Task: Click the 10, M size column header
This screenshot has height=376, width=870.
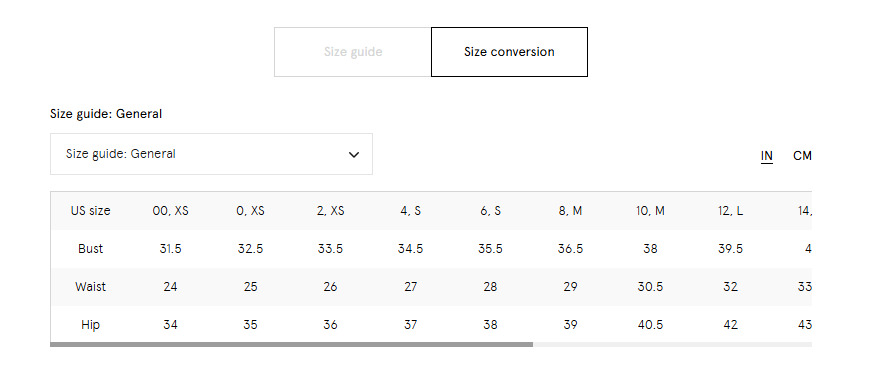Action: coord(650,211)
